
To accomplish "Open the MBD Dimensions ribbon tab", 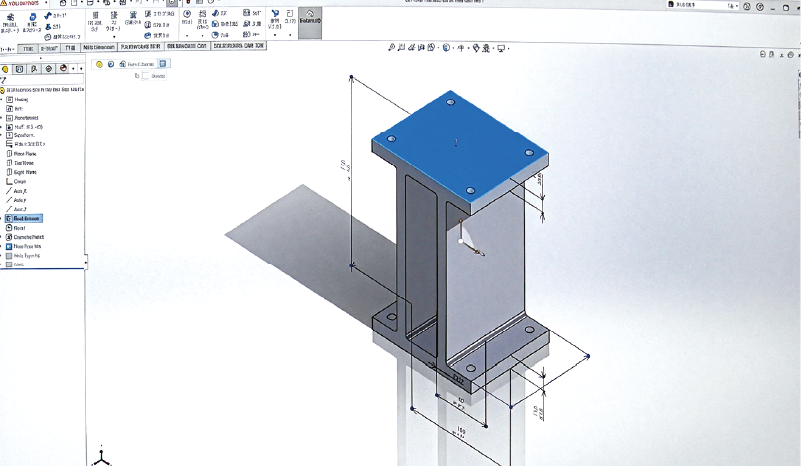I will (99, 46).
